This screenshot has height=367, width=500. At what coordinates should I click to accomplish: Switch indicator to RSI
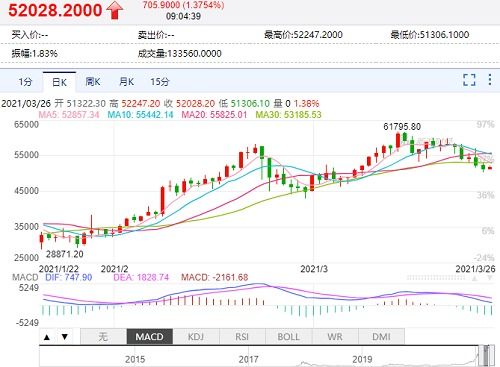pos(242,337)
